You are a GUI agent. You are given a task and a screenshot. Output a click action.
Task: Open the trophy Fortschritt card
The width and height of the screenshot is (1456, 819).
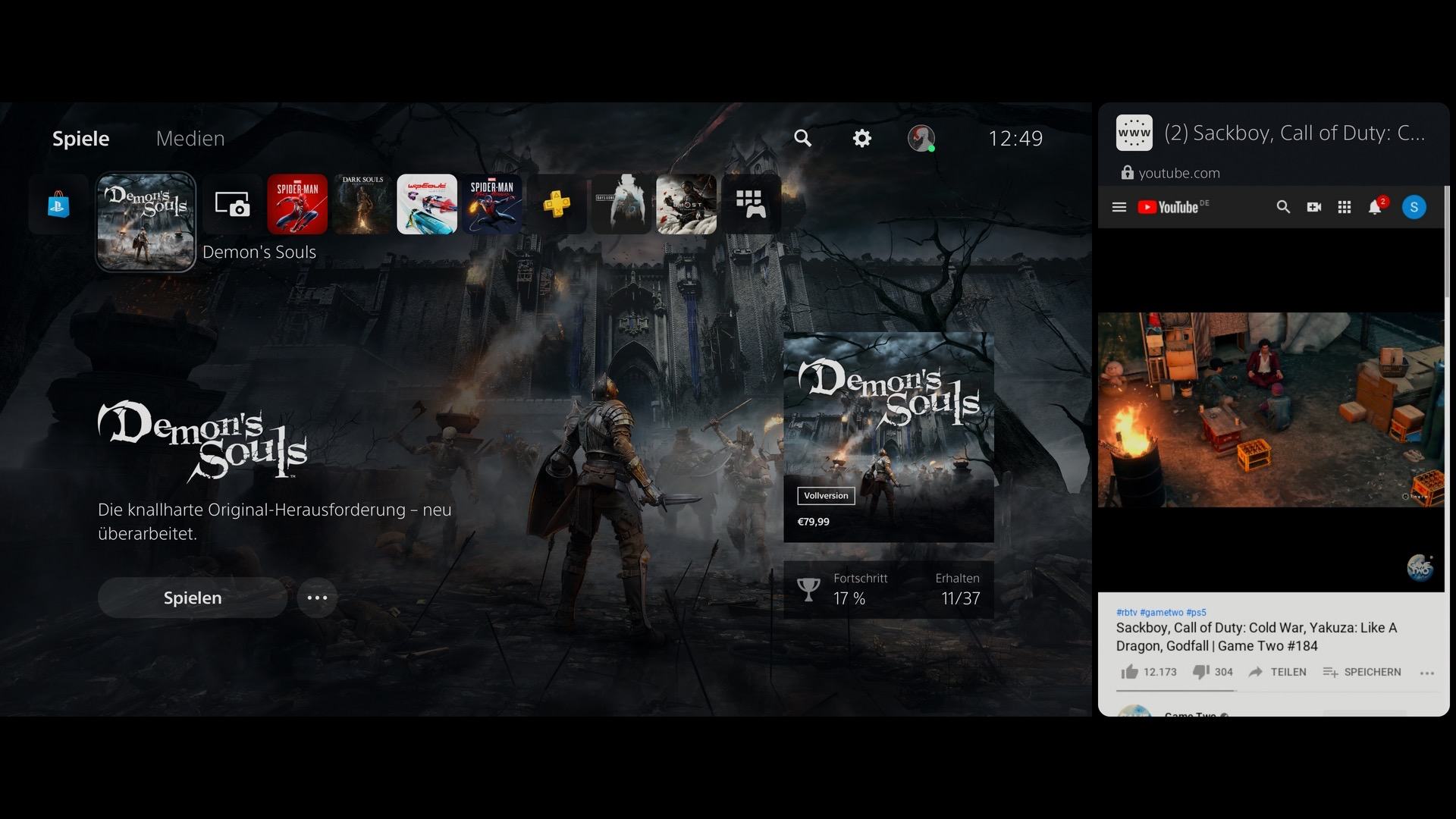(889, 589)
